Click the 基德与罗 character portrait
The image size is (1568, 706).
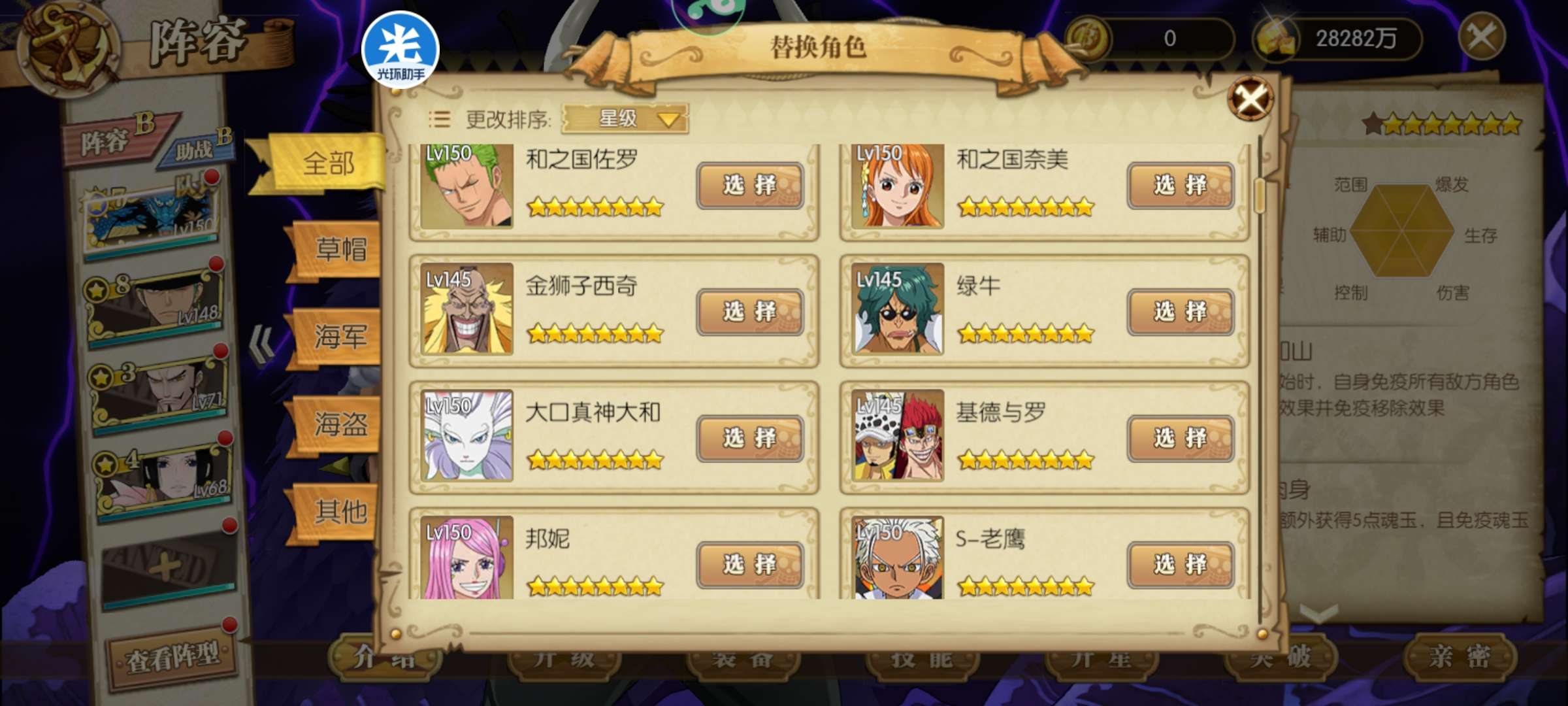(x=898, y=435)
